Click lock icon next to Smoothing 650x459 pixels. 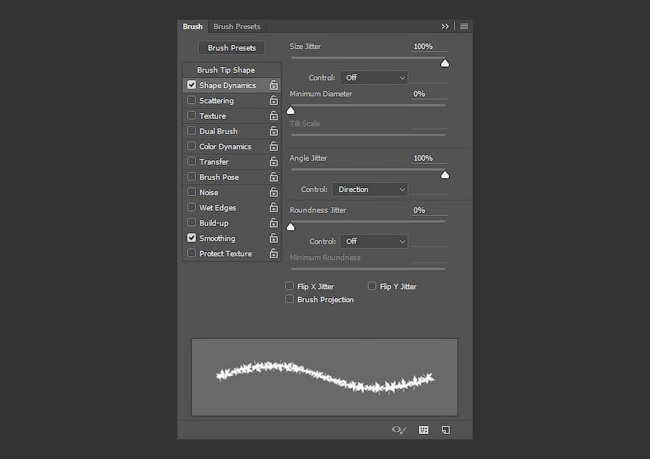[274, 238]
